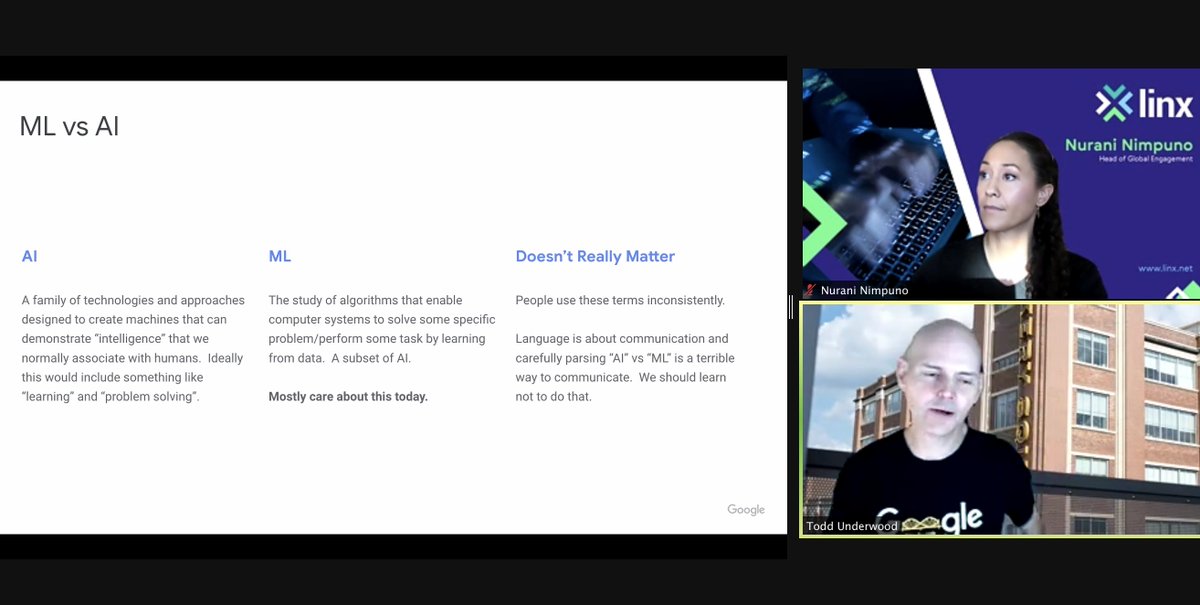Screen dimensions: 1200x605
Task: Click the line 'Language is about communication and'
Action: click(x=622, y=339)
